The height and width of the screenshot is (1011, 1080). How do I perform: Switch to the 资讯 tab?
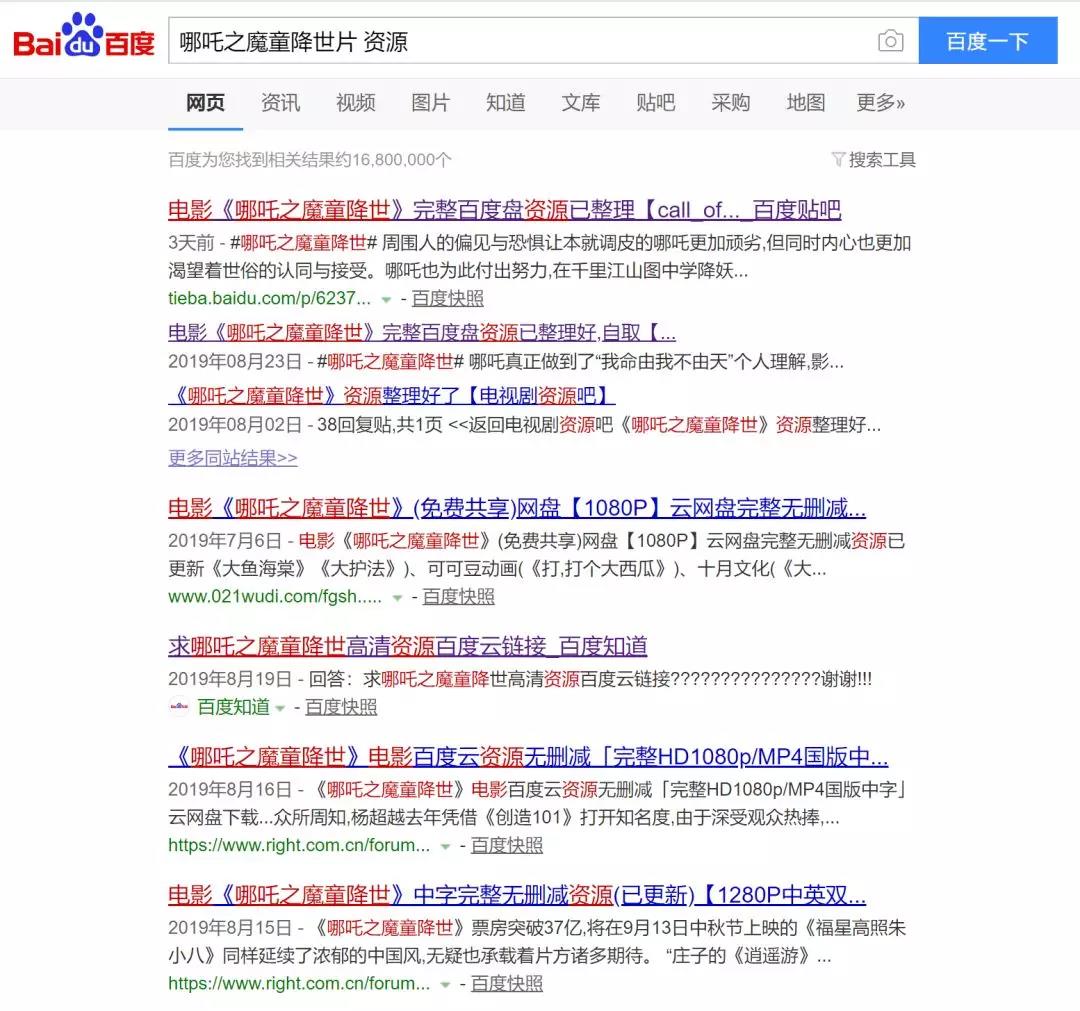point(280,103)
